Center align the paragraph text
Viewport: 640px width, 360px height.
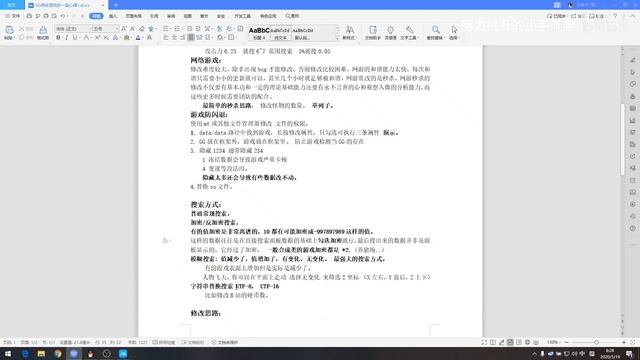[174, 38]
